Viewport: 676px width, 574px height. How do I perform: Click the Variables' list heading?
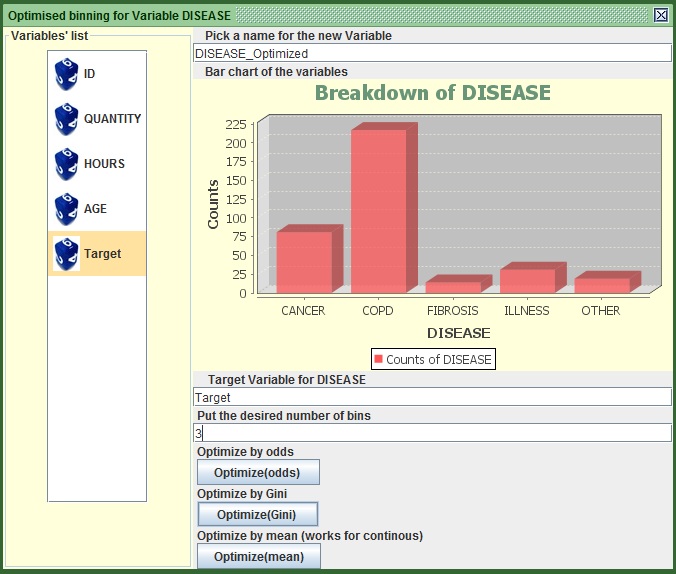tap(50, 35)
